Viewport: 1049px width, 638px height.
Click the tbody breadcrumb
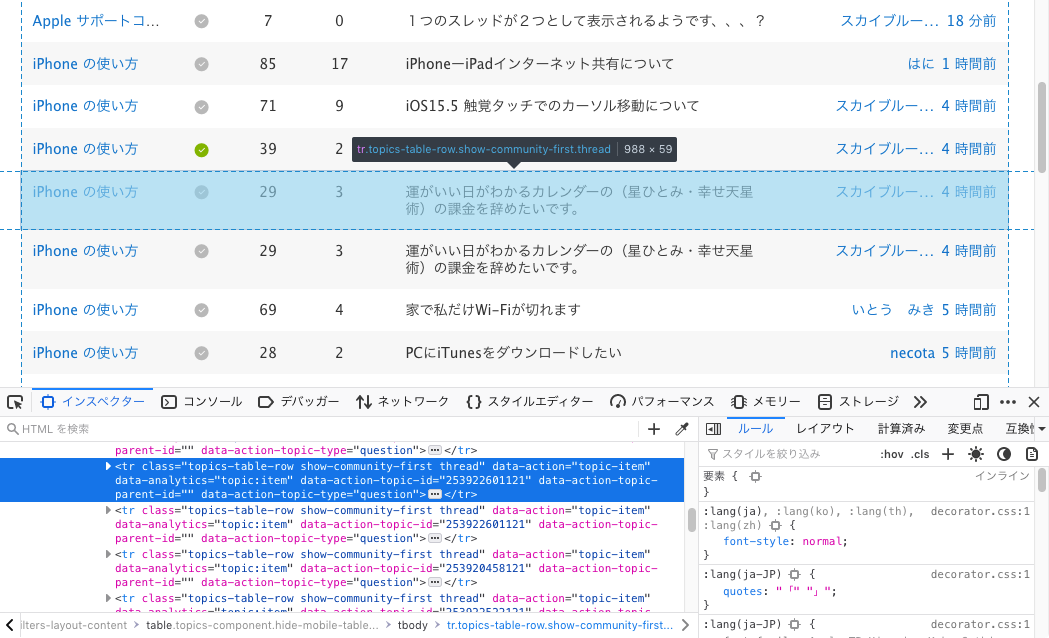pos(412,625)
